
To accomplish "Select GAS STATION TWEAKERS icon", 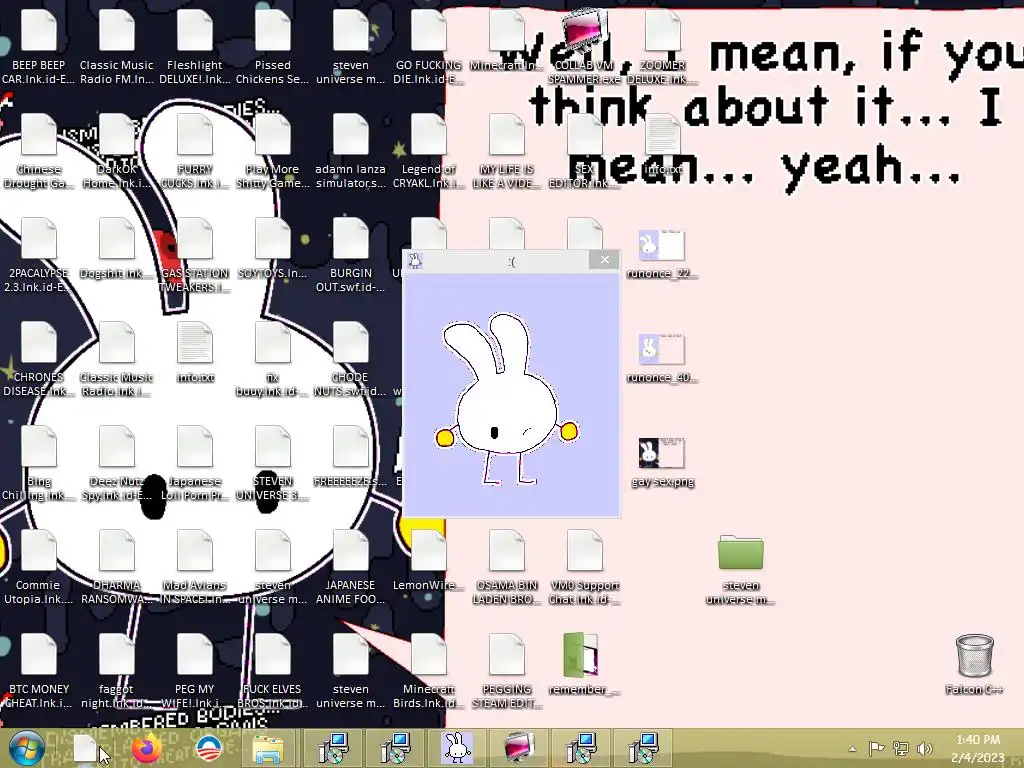I will (195, 257).
